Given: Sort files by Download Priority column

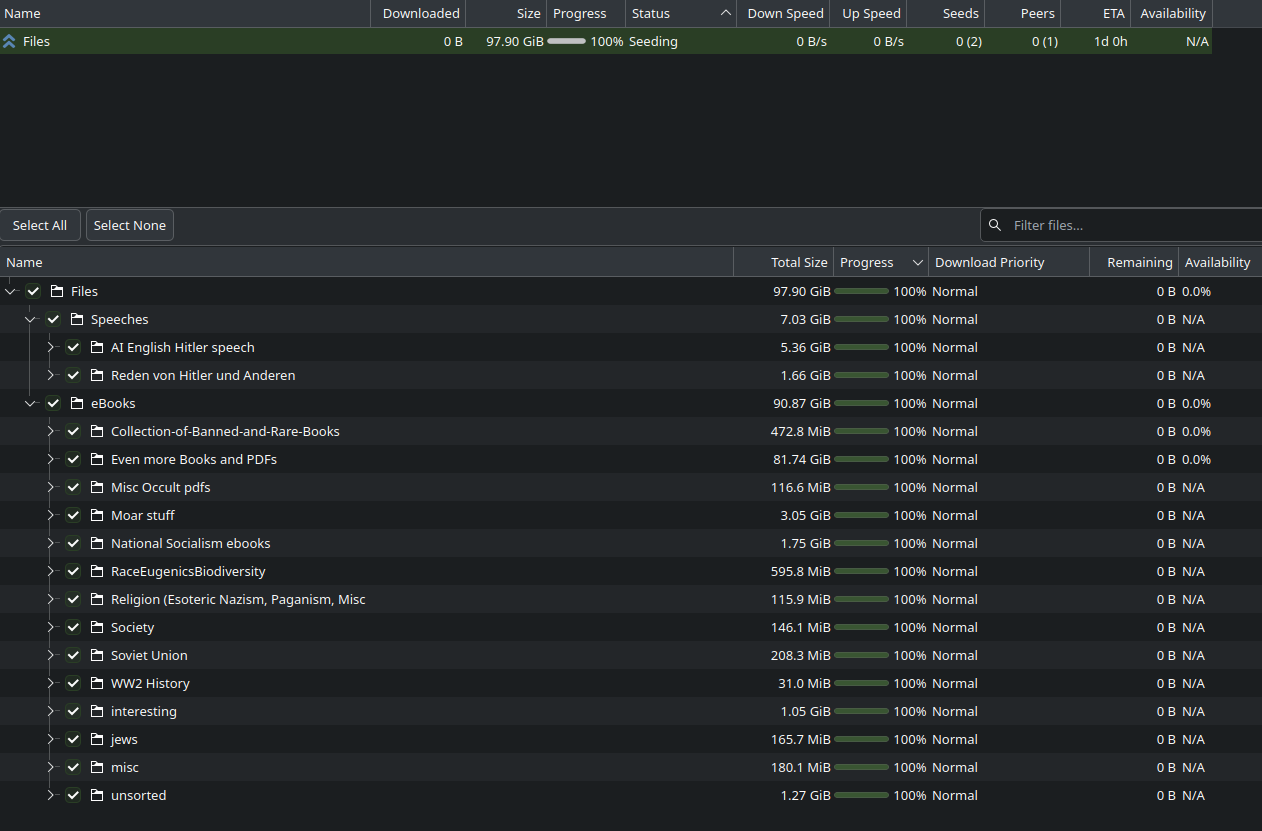Looking at the screenshot, I should [x=1009, y=262].
